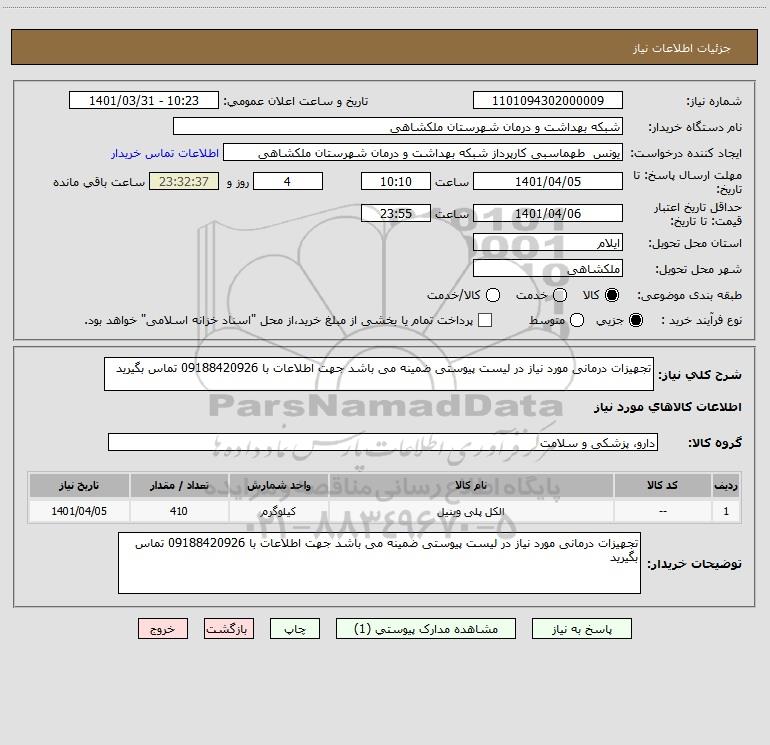Click the quantity cell 410
Screen dimensions: 770x745
click(x=179, y=511)
